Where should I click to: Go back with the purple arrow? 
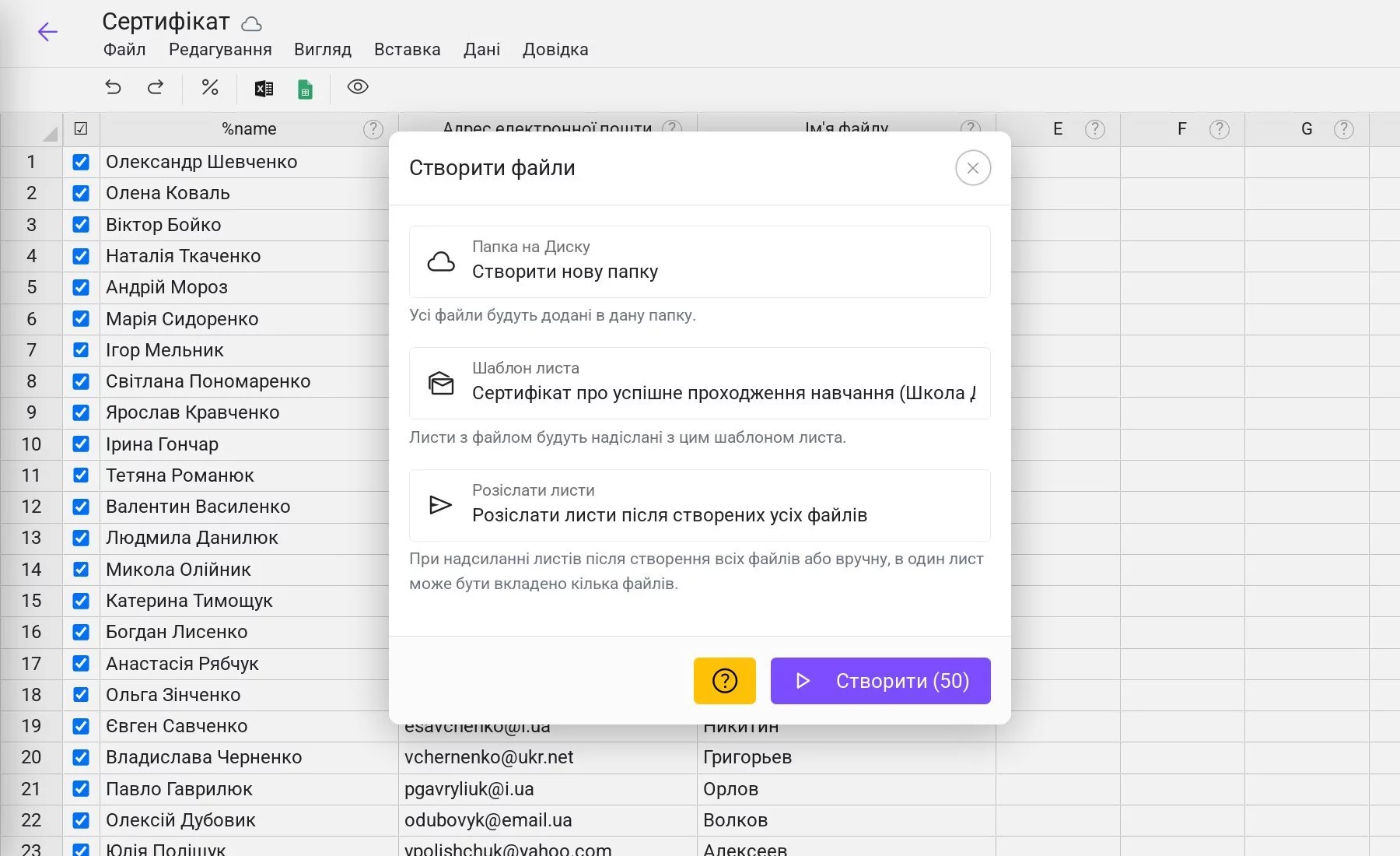47,31
